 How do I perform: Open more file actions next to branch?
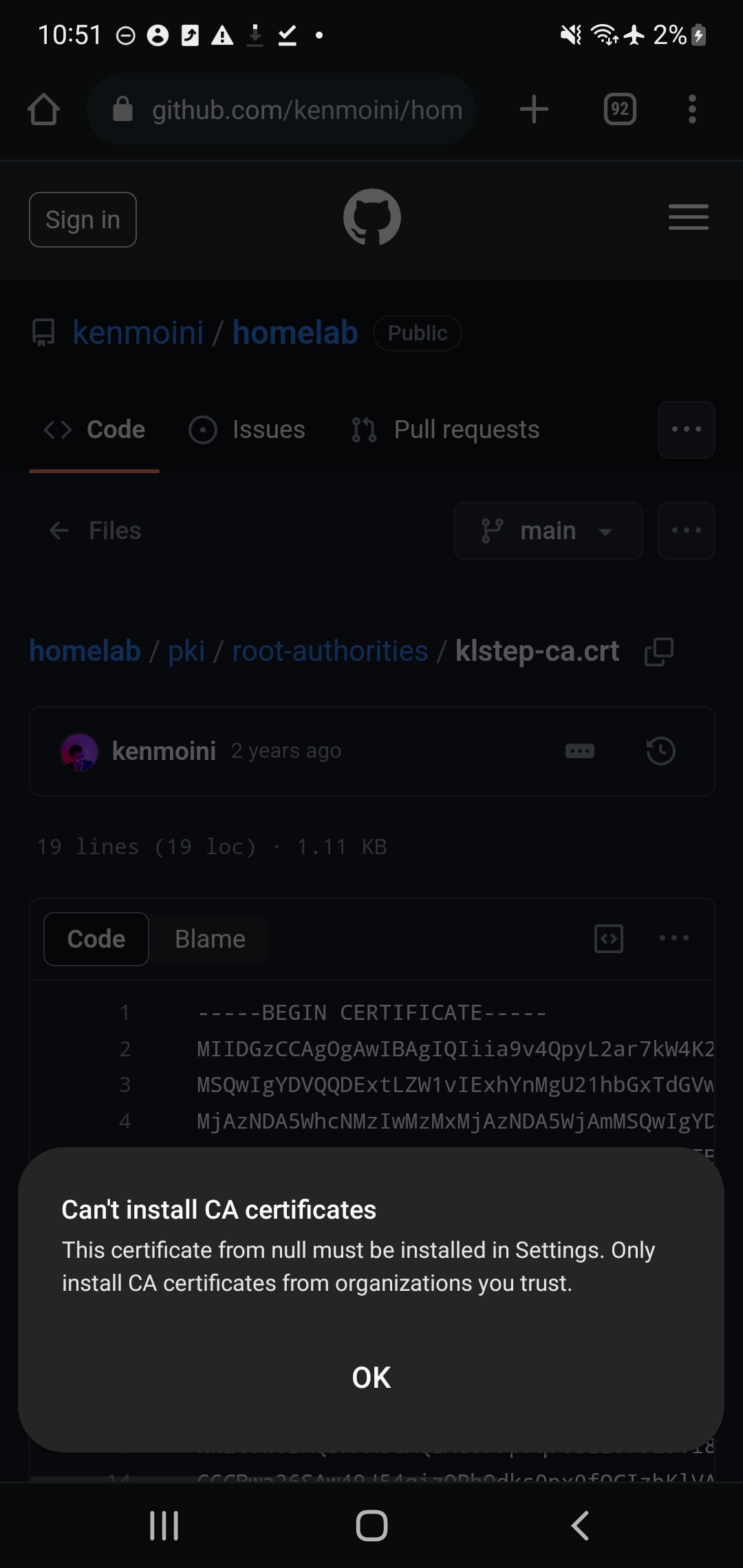point(686,531)
